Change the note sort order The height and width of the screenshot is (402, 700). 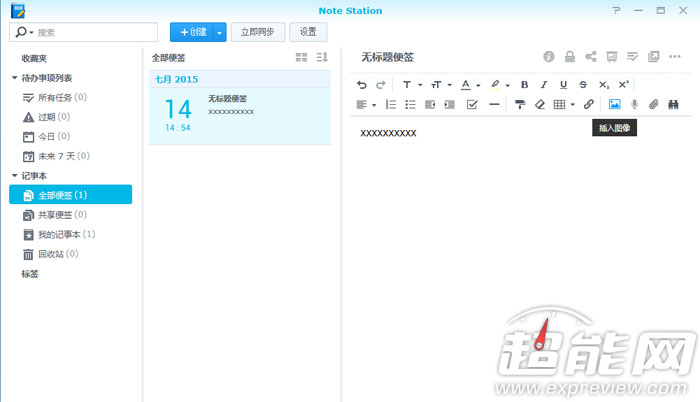coord(322,57)
